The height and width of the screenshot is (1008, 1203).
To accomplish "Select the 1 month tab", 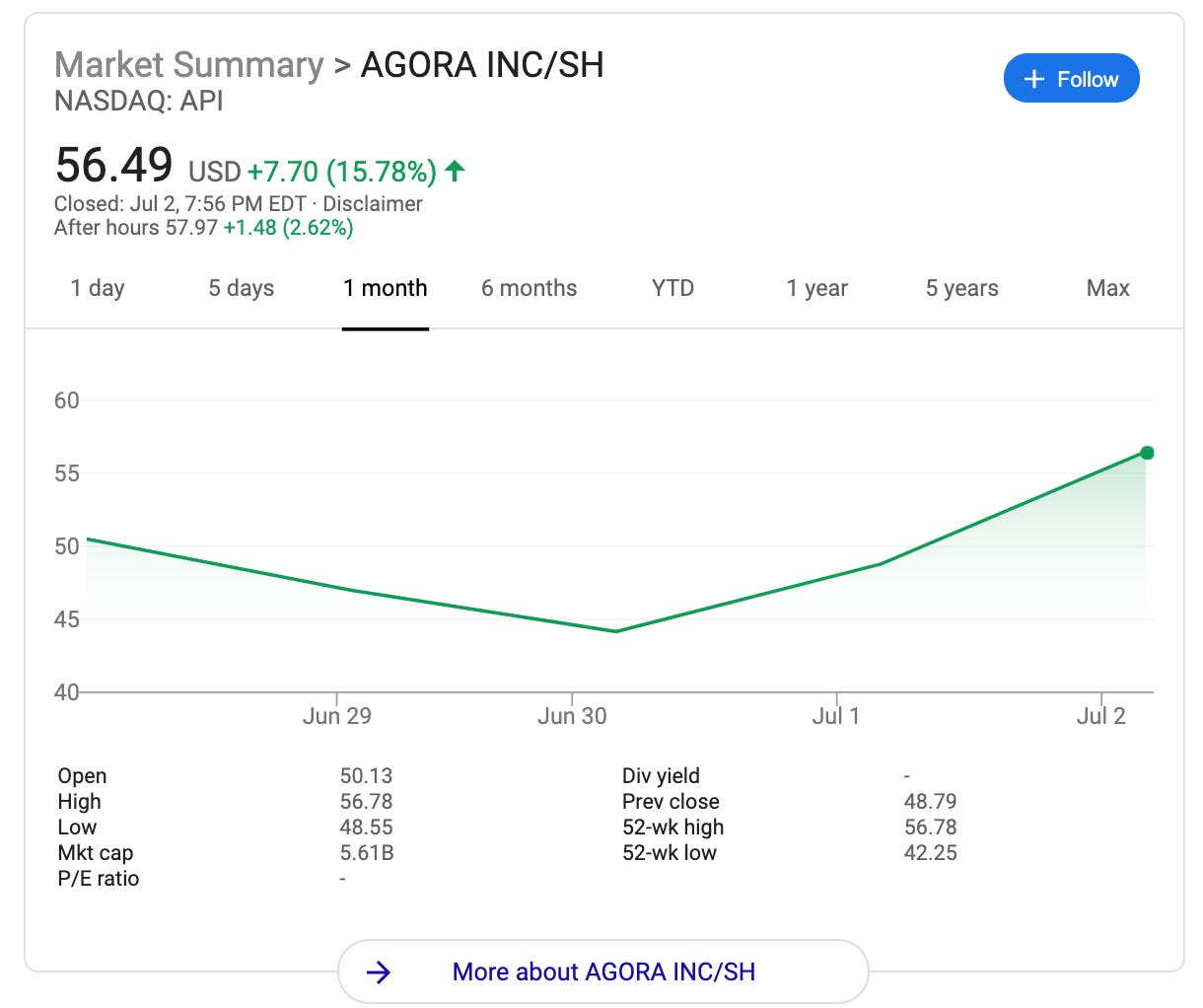I will pyautogui.click(x=386, y=288).
